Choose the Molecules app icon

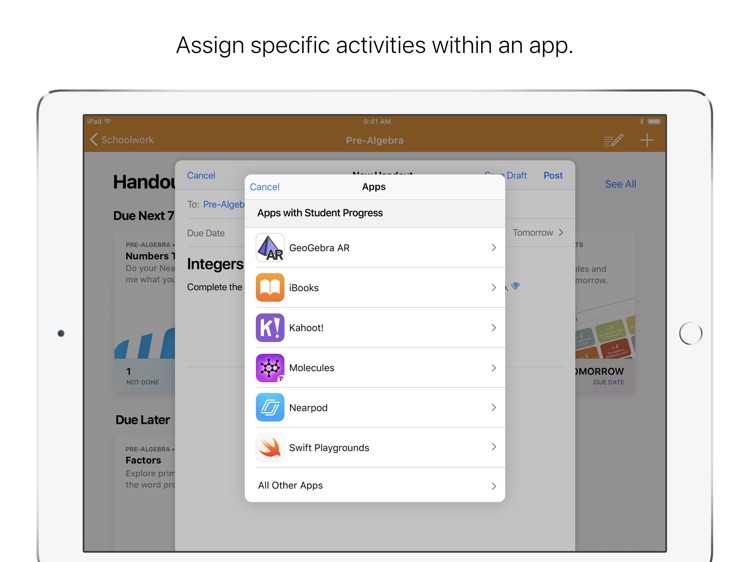pos(270,368)
